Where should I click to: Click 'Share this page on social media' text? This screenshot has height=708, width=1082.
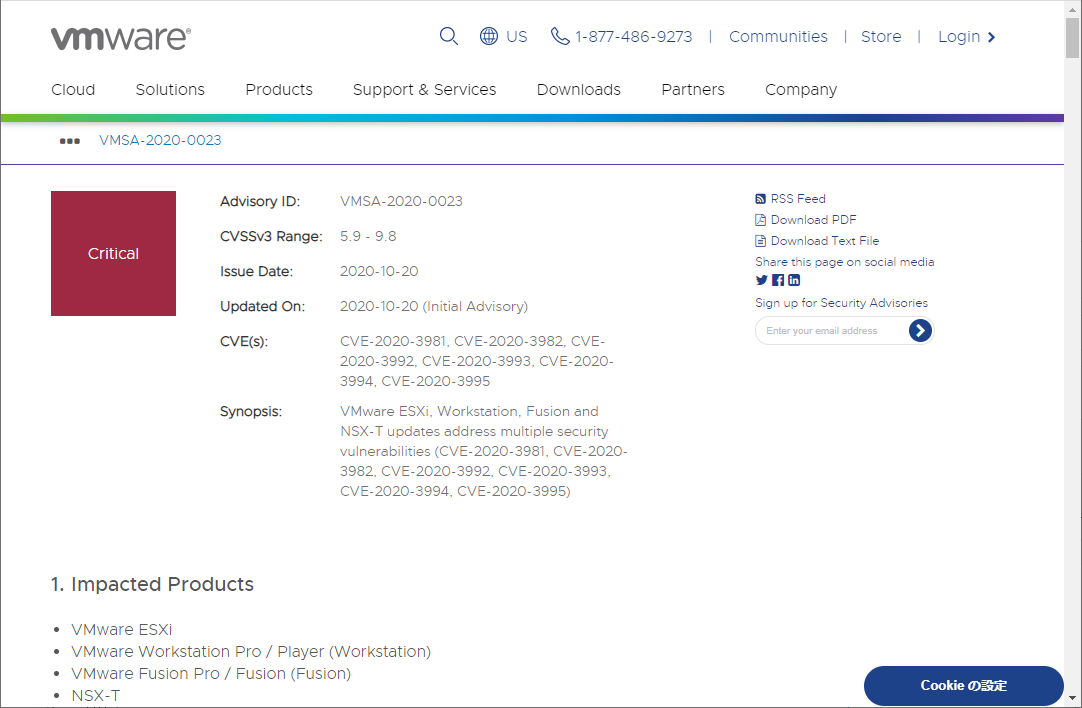point(845,262)
